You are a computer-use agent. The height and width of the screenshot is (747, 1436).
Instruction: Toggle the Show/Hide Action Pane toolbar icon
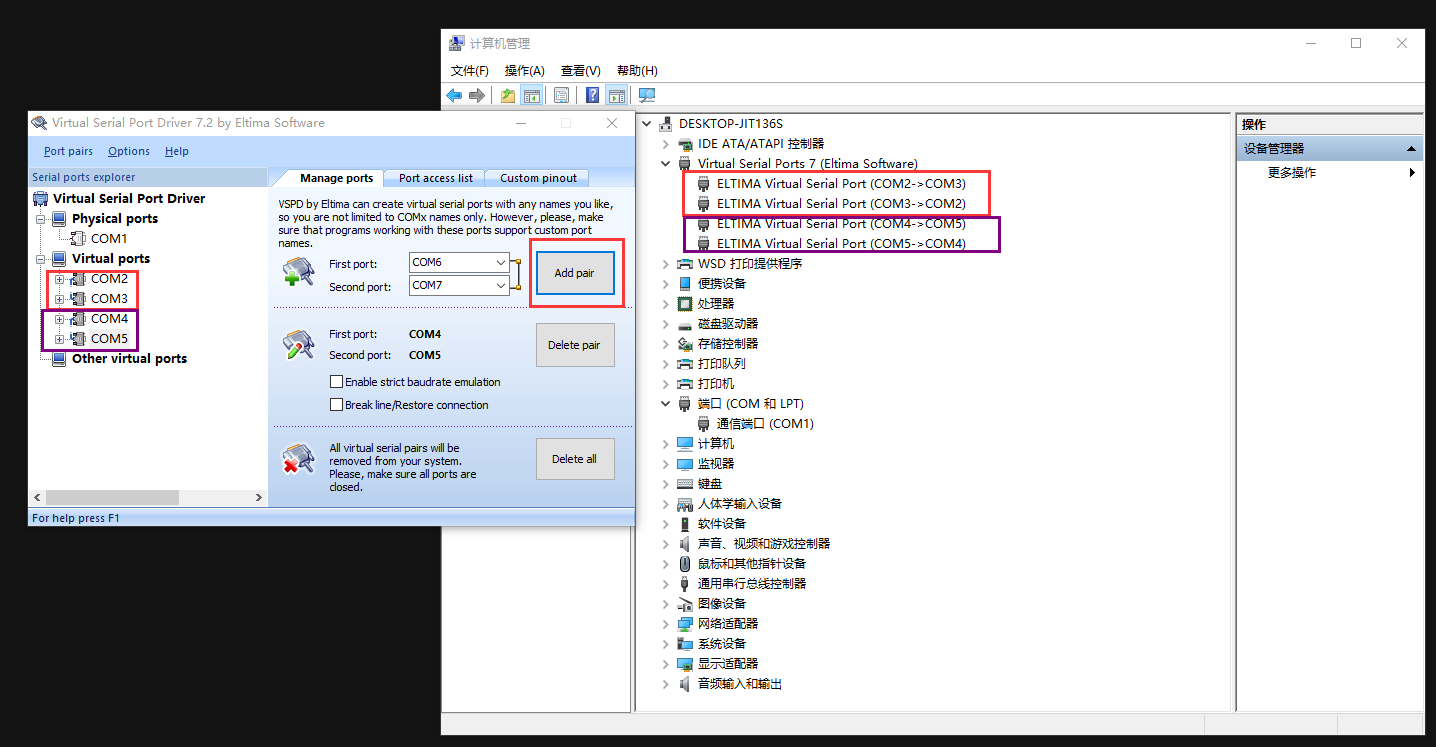point(617,96)
